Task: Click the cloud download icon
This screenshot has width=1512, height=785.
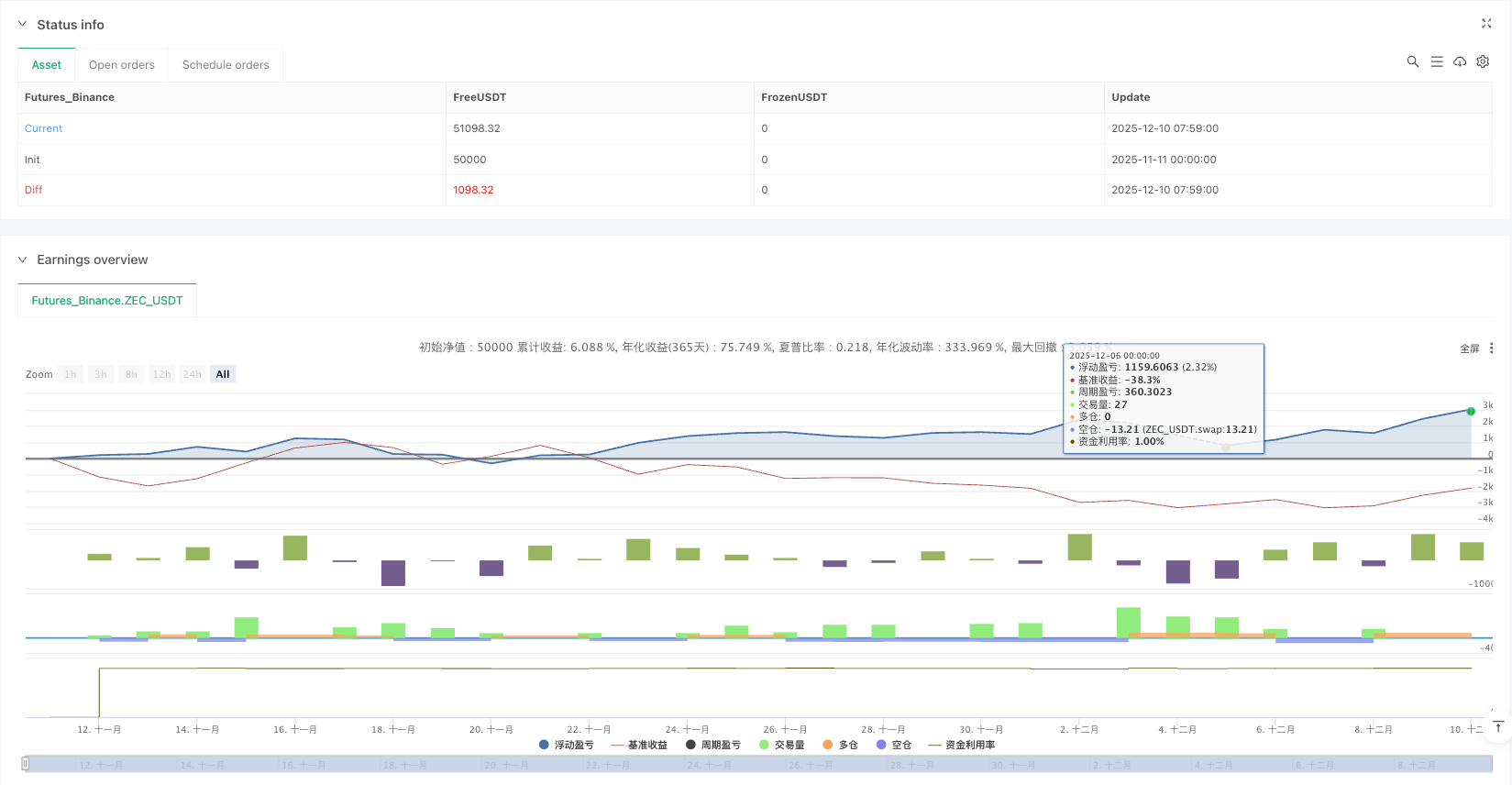Action: click(1459, 61)
